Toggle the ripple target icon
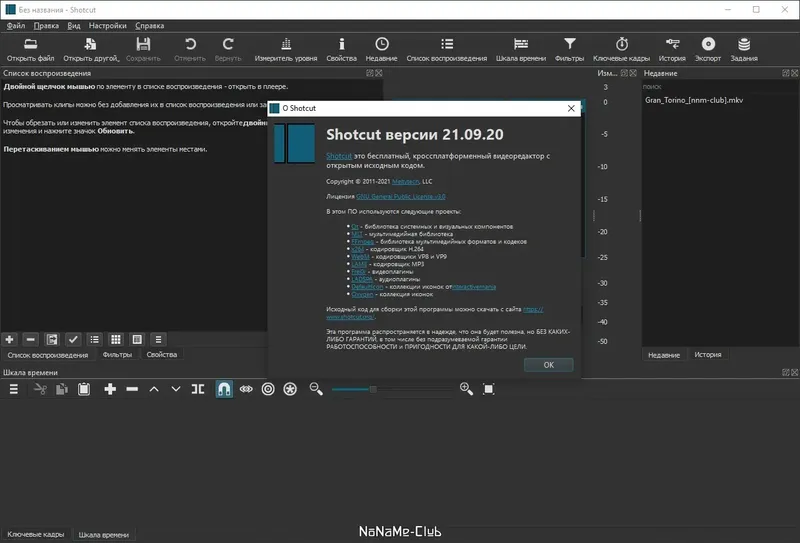Viewport: 800px width, 543px height. (268, 389)
